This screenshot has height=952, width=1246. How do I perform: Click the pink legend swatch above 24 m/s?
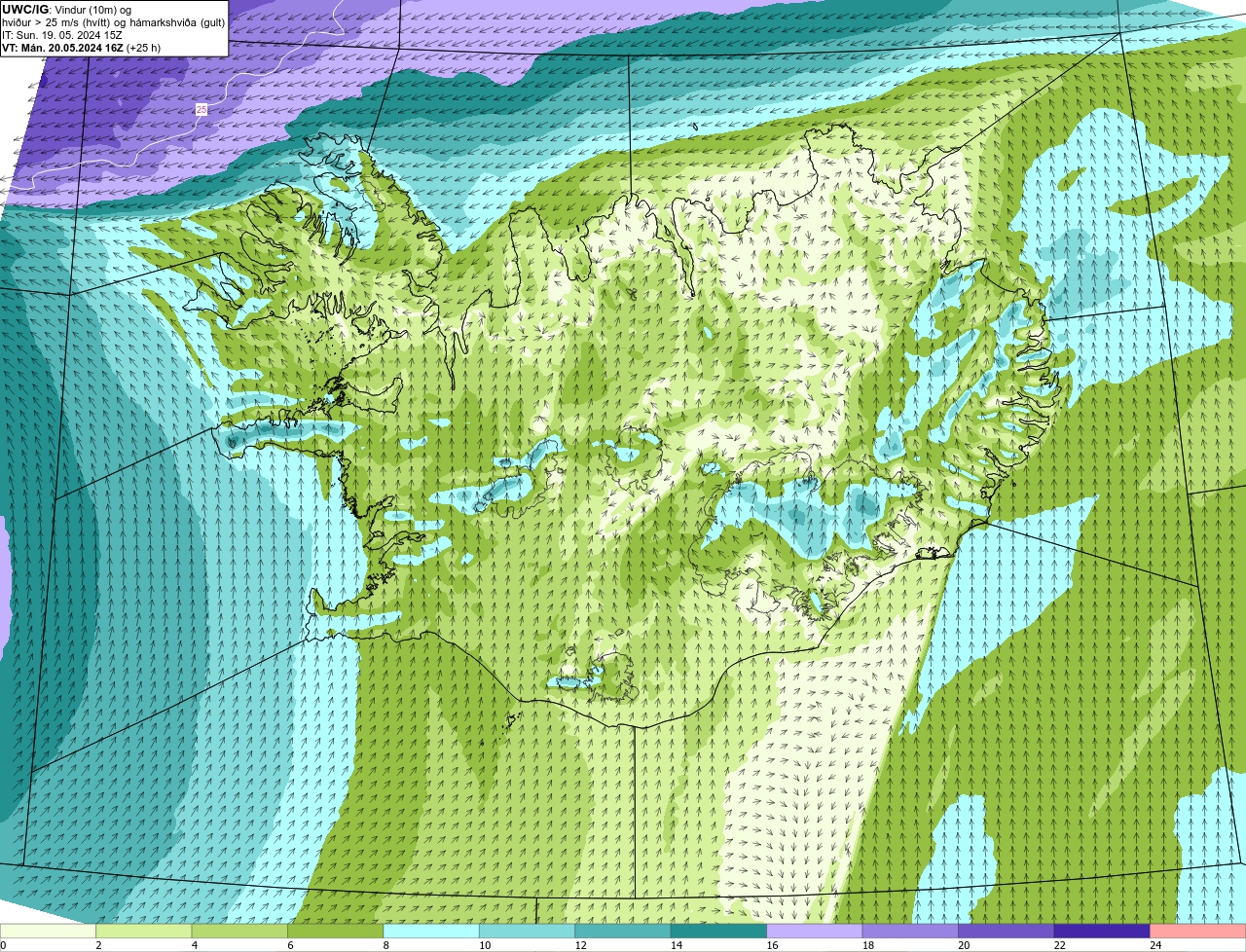pyautogui.click(x=1198, y=931)
